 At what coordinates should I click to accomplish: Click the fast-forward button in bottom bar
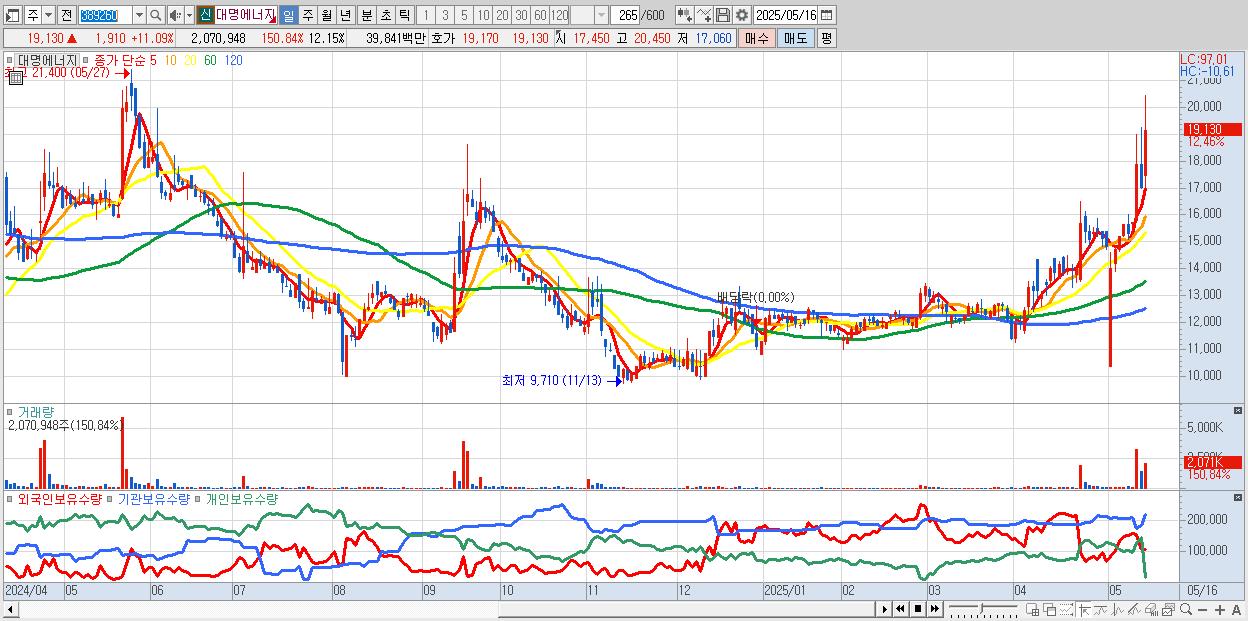[x=935, y=609]
